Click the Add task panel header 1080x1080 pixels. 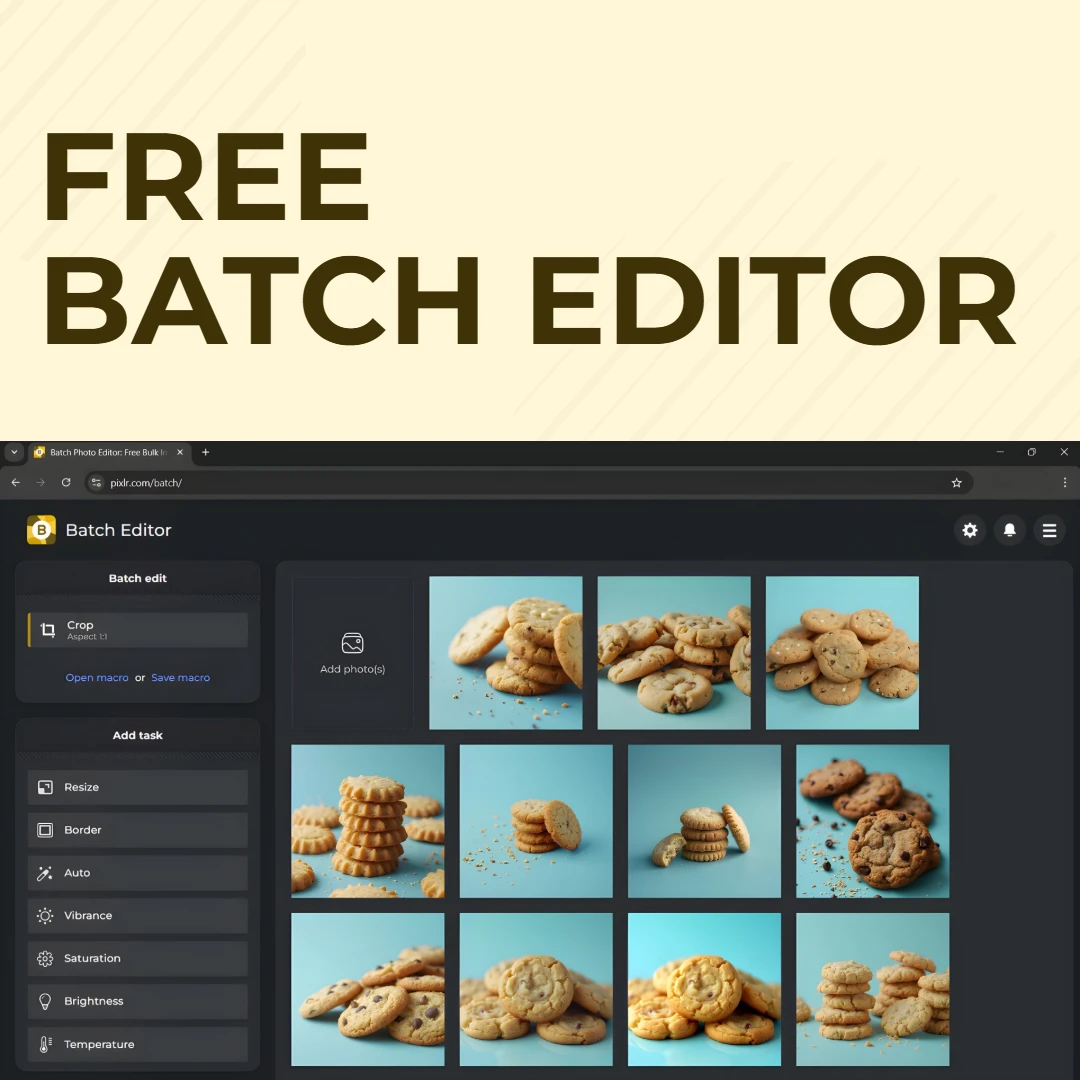[x=138, y=736]
